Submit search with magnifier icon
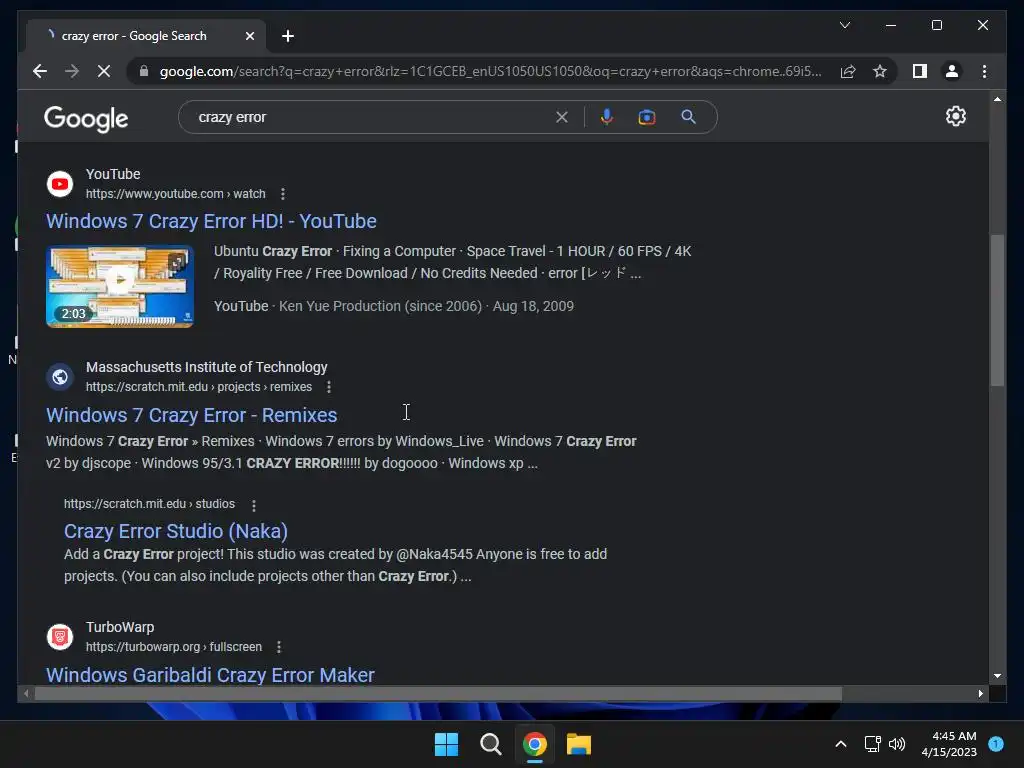Viewport: 1024px width, 768px height. [688, 118]
